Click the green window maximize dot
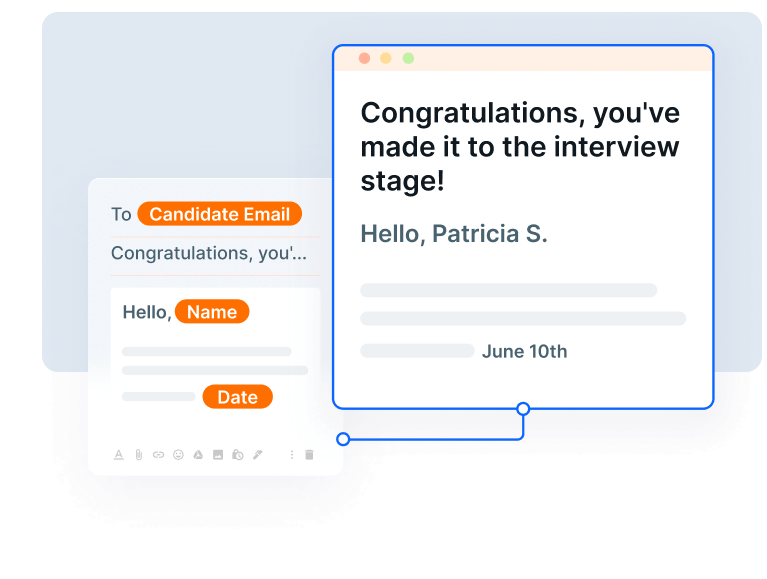Screen dimensions: 767x579 pos(408,58)
